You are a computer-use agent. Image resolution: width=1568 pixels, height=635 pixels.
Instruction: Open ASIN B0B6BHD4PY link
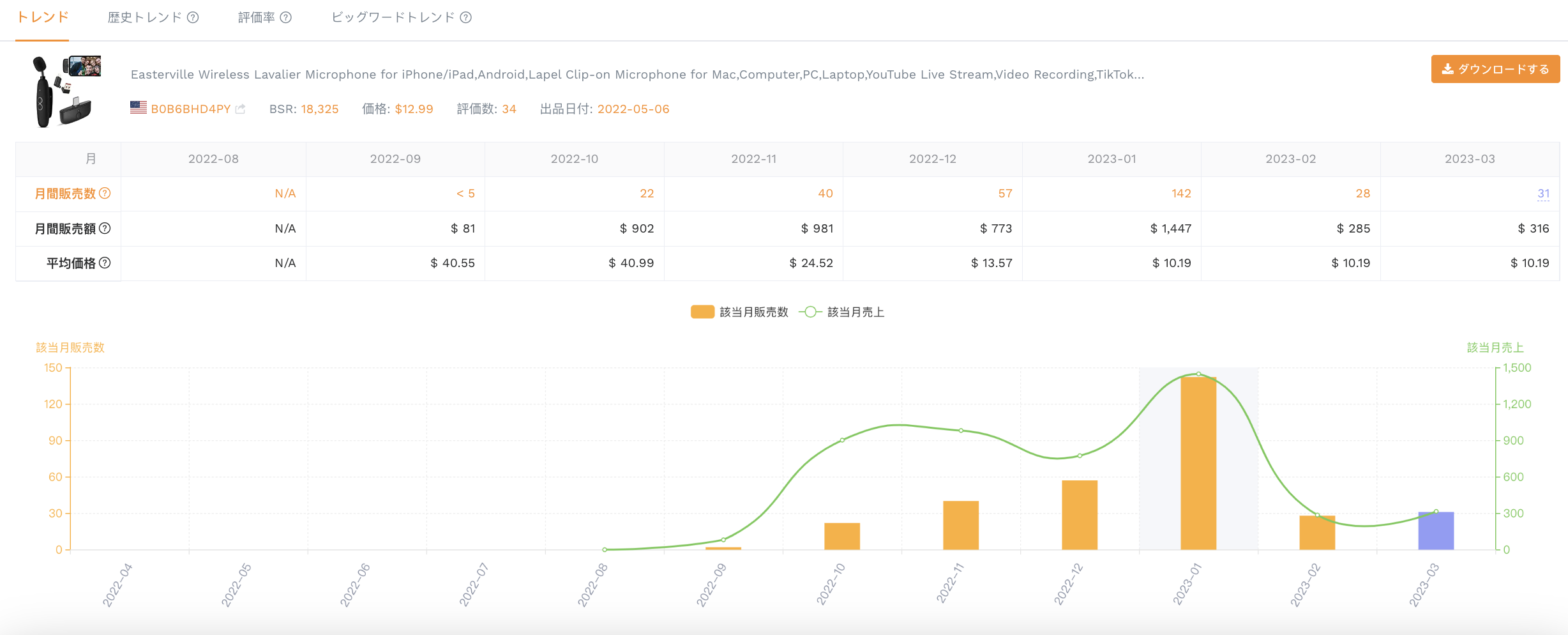coord(190,109)
